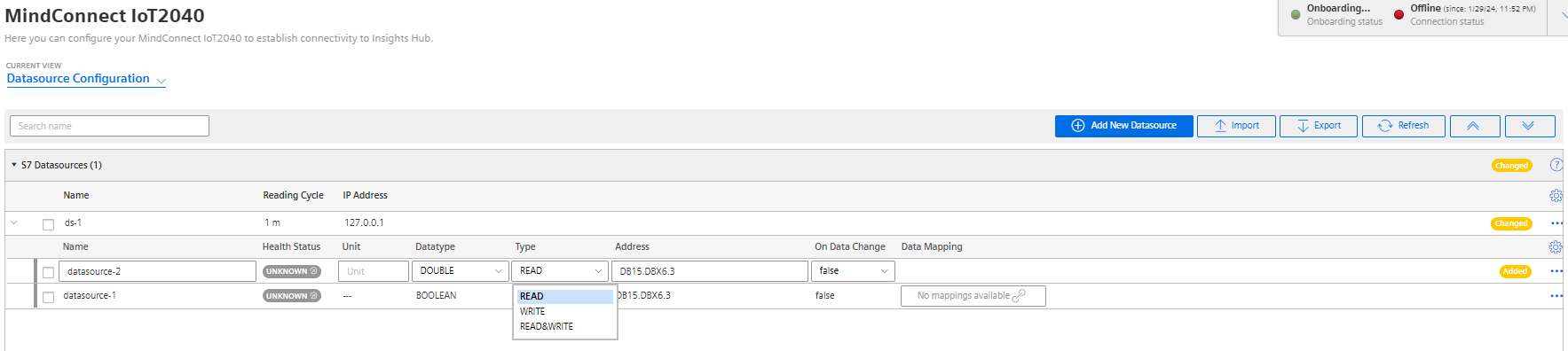Open help for S7 Datasources
1568x351 pixels.
click(x=1556, y=165)
